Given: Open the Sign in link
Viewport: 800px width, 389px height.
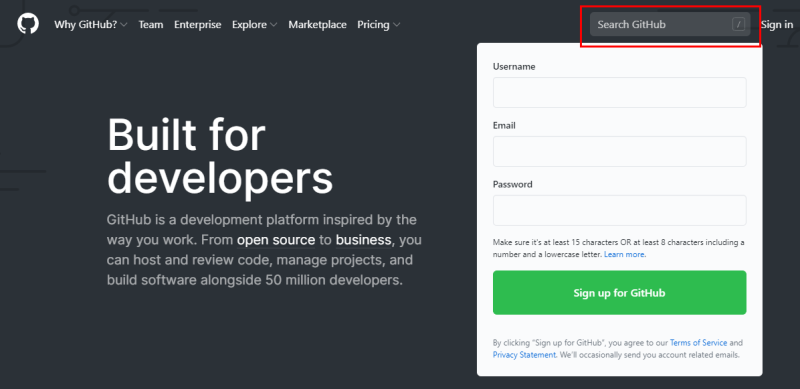Looking at the screenshot, I should (x=777, y=25).
